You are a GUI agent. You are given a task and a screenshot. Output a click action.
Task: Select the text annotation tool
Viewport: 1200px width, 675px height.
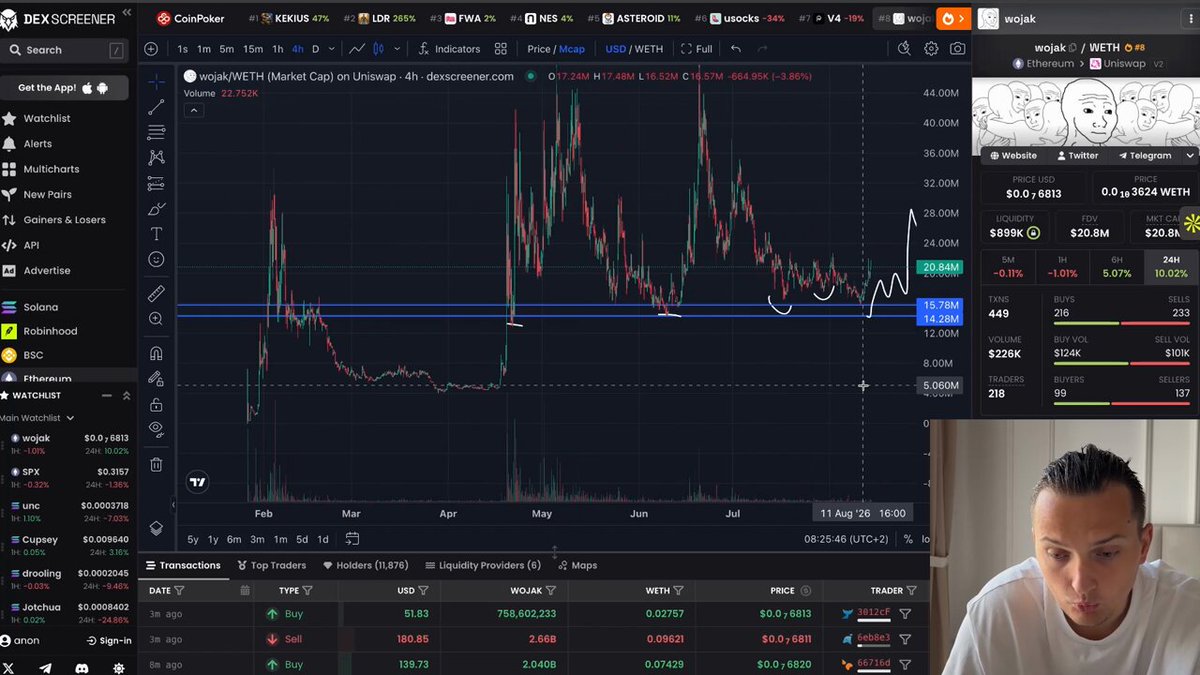[x=156, y=234]
